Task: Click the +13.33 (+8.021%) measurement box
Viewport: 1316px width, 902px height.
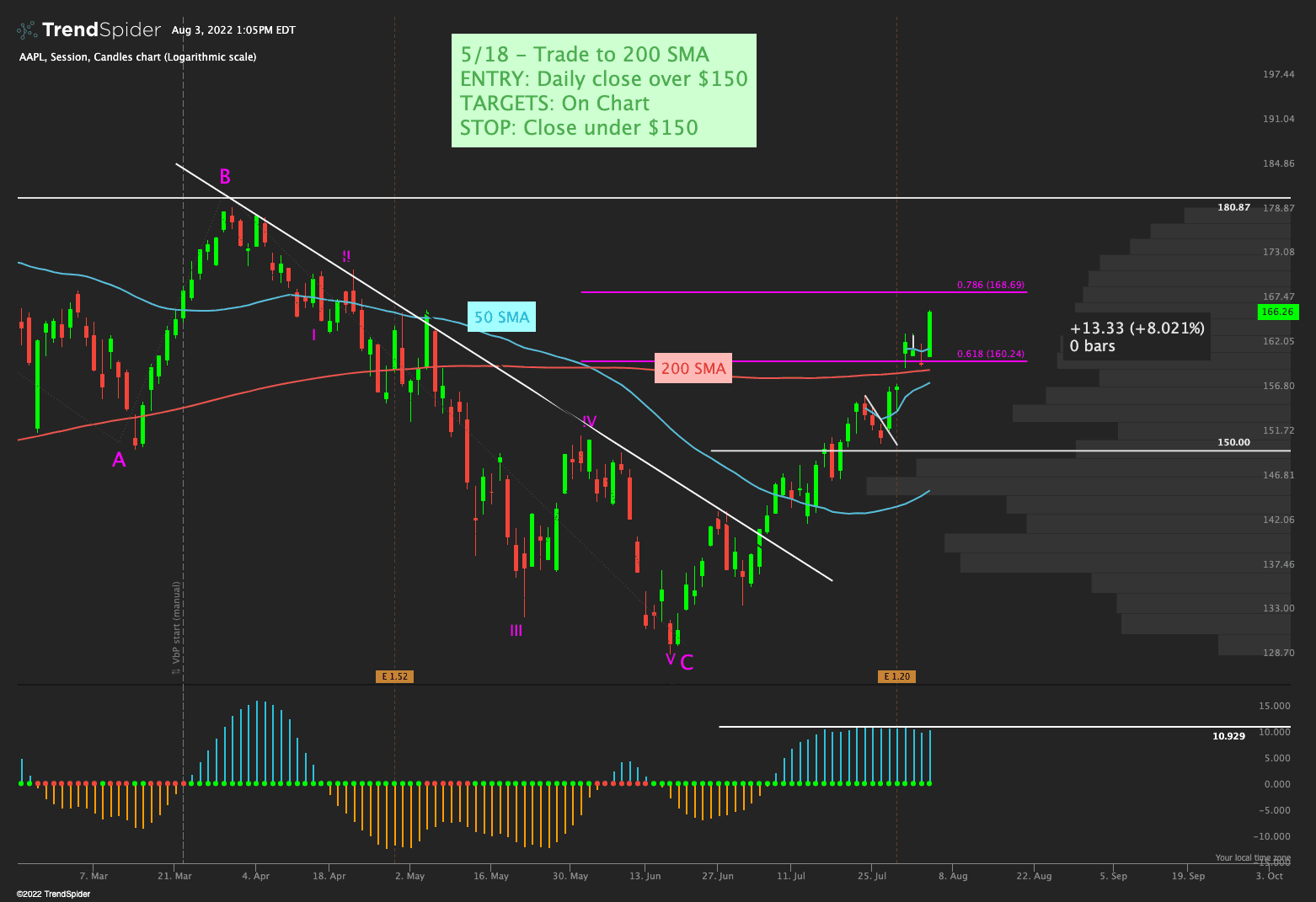Action: 1136,337
